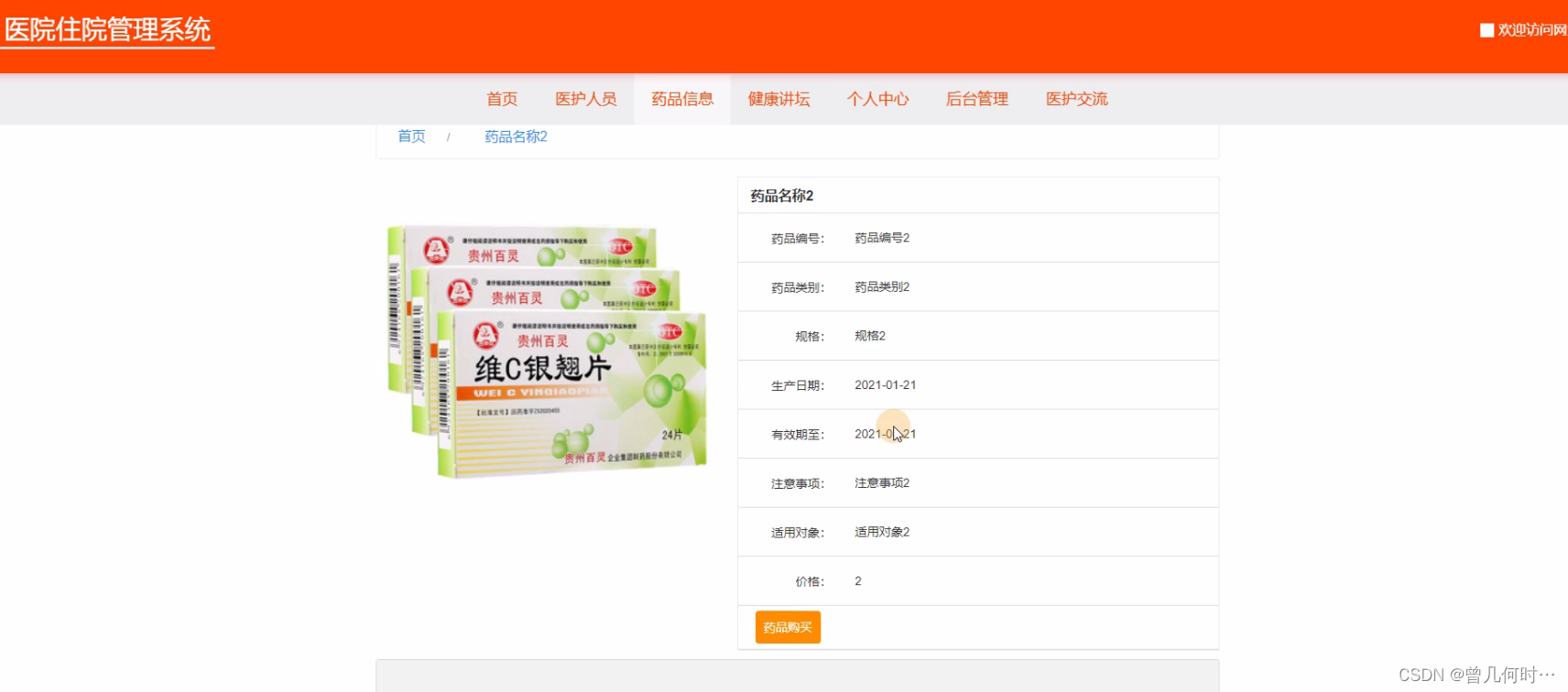Click the production date 2021-01-21 next to 生产日期
Screen dimensions: 1568x692
(885, 385)
